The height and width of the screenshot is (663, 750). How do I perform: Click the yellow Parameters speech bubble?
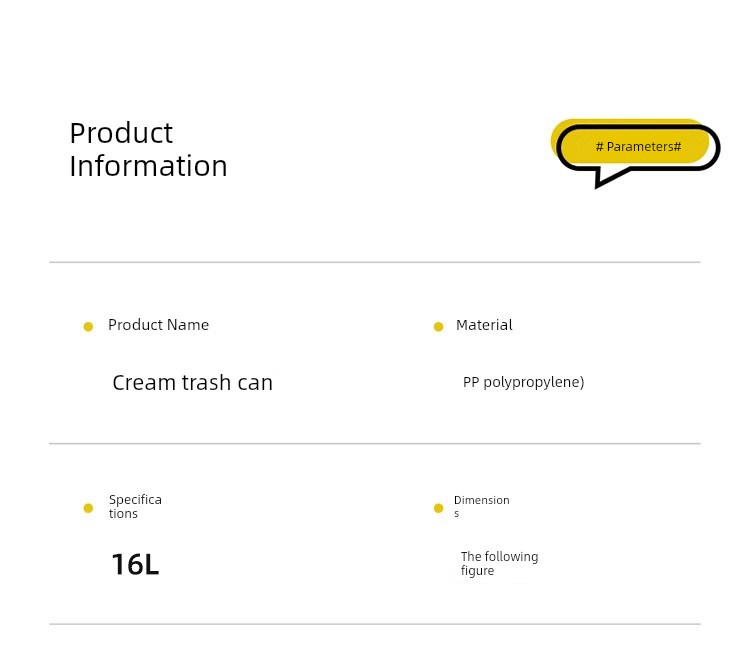pos(635,153)
